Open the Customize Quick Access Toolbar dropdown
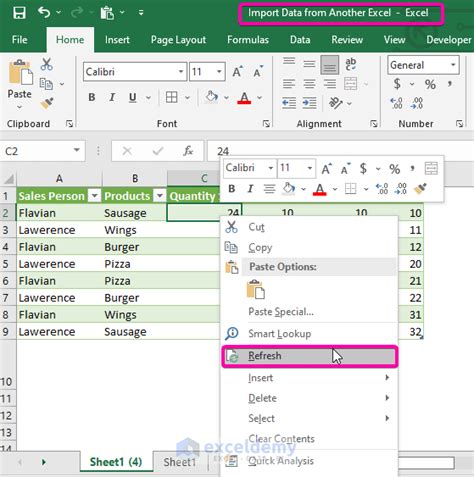The height and width of the screenshot is (477, 474). 141,13
